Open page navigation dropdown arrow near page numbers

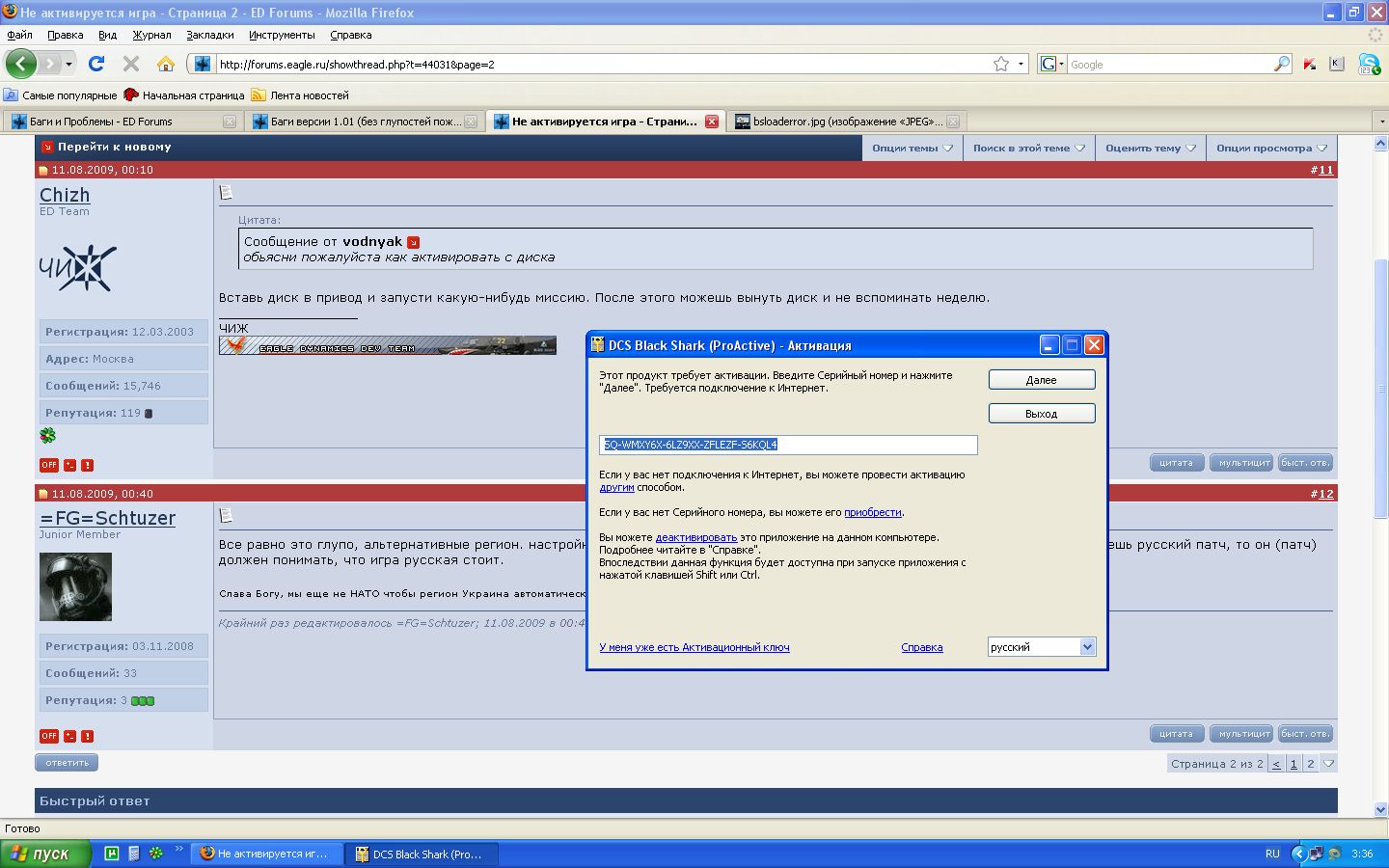(1328, 764)
